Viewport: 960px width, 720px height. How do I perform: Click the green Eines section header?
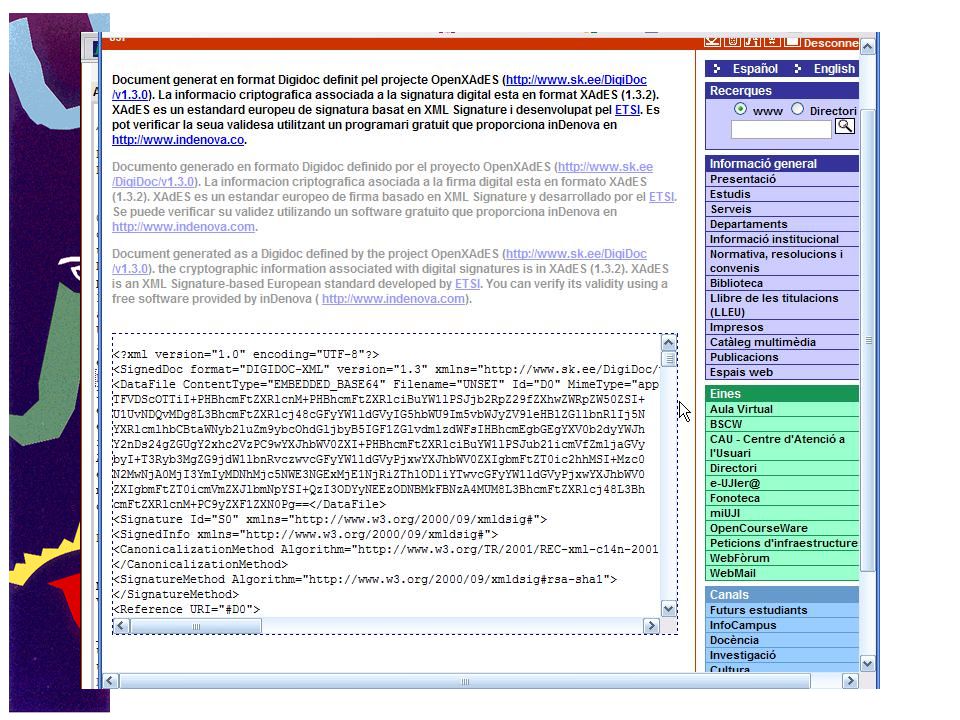pyautogui.click(x=782, y=394)
